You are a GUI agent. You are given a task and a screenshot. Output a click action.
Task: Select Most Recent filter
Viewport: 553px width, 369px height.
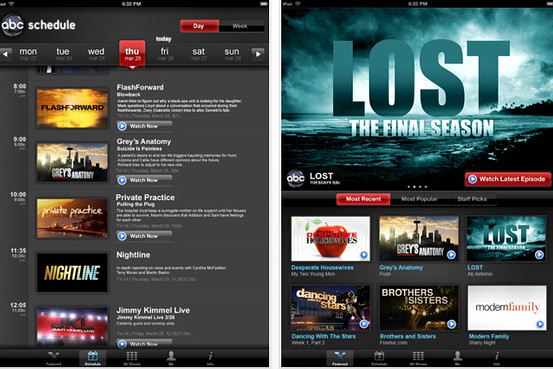click(363, 199)
